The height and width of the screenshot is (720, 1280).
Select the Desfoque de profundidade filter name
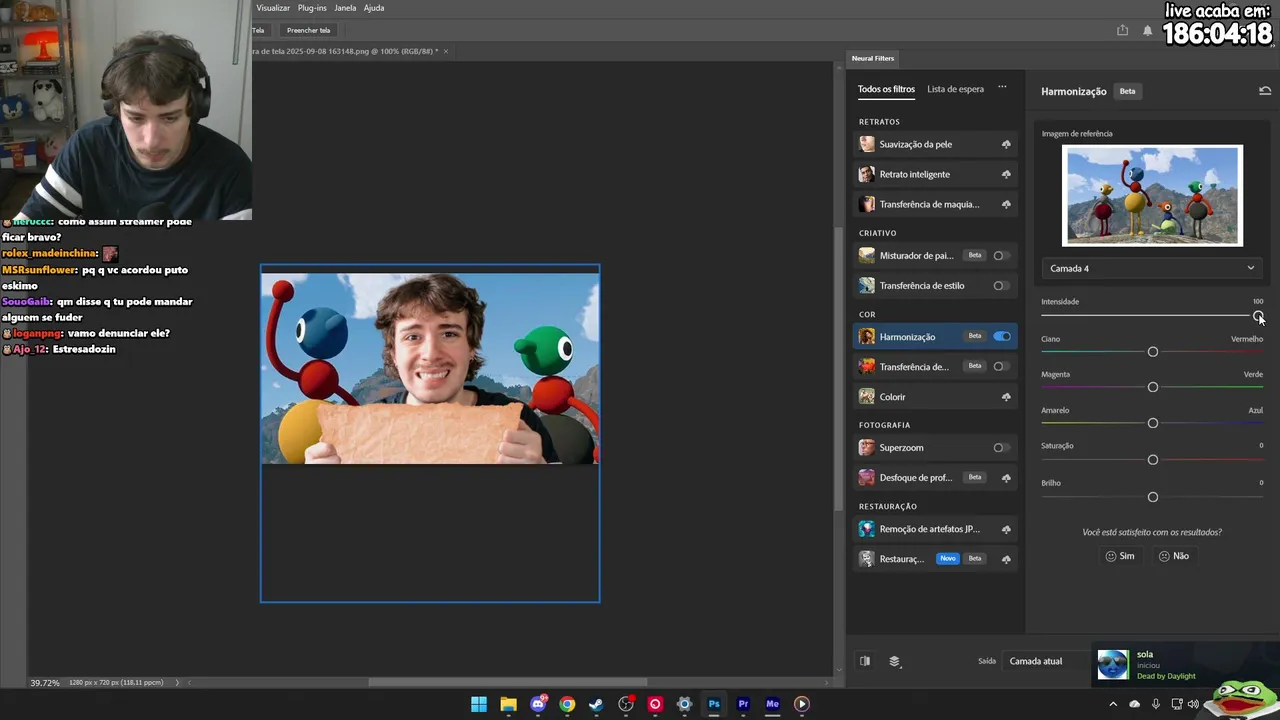pyautogui.click(x=915, y=478)
